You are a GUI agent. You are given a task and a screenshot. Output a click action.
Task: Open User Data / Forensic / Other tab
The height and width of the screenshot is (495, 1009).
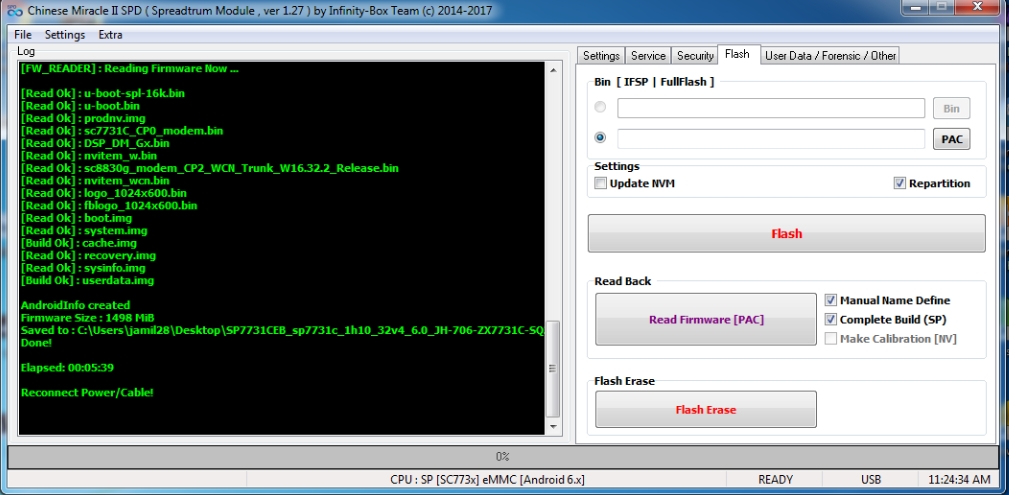[x=830, y=56]
